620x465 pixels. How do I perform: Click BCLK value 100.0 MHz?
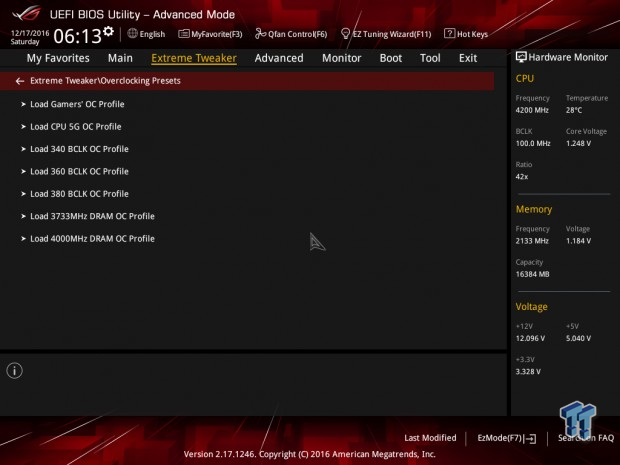(533, 144)
